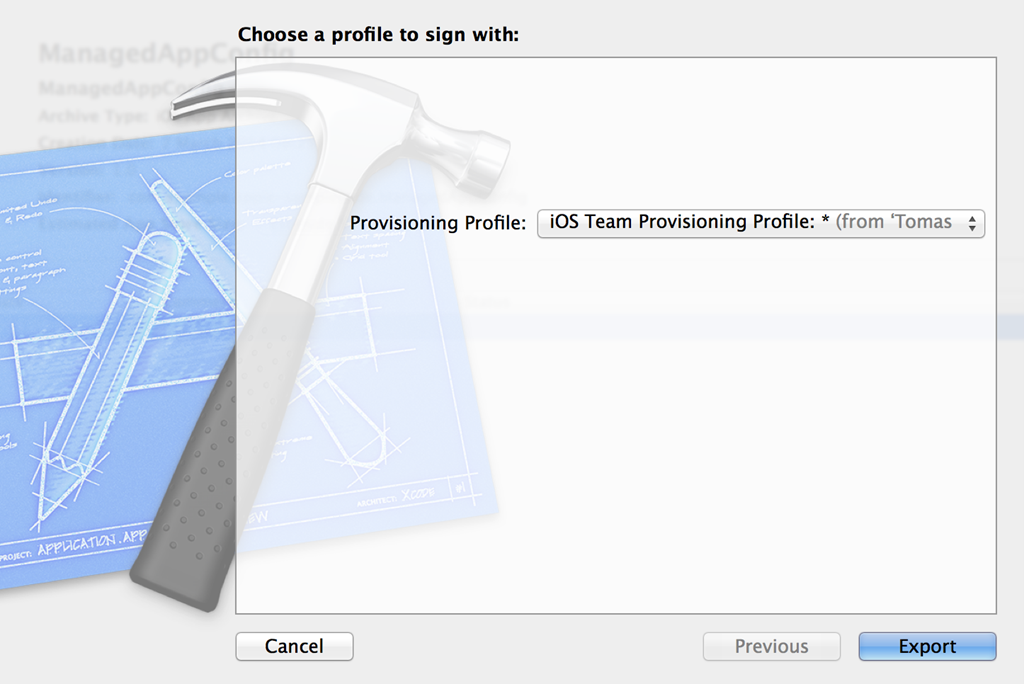
Task: Go back with the Previous button
Action: 771,647
